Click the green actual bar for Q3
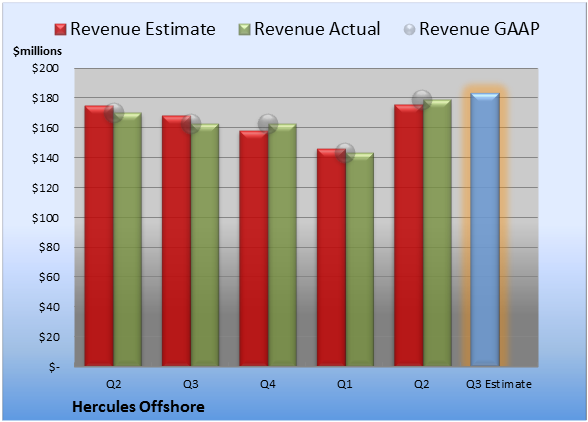The image size is (588, 422). click(x=205, y=245)
